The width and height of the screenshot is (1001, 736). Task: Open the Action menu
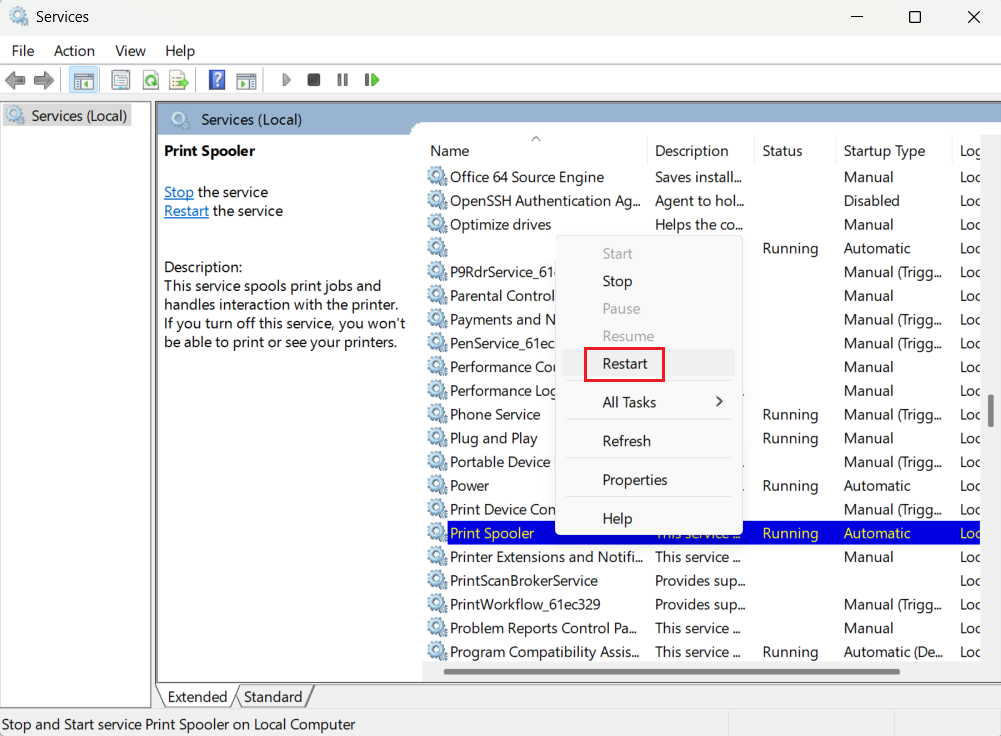click(74, 51)
